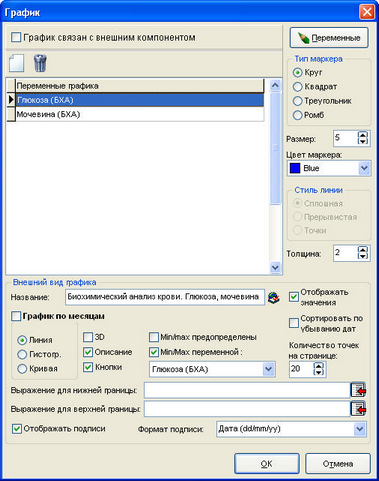Click the points-per-page field showing 20
The image size is (379, 481).
(302, 369)
